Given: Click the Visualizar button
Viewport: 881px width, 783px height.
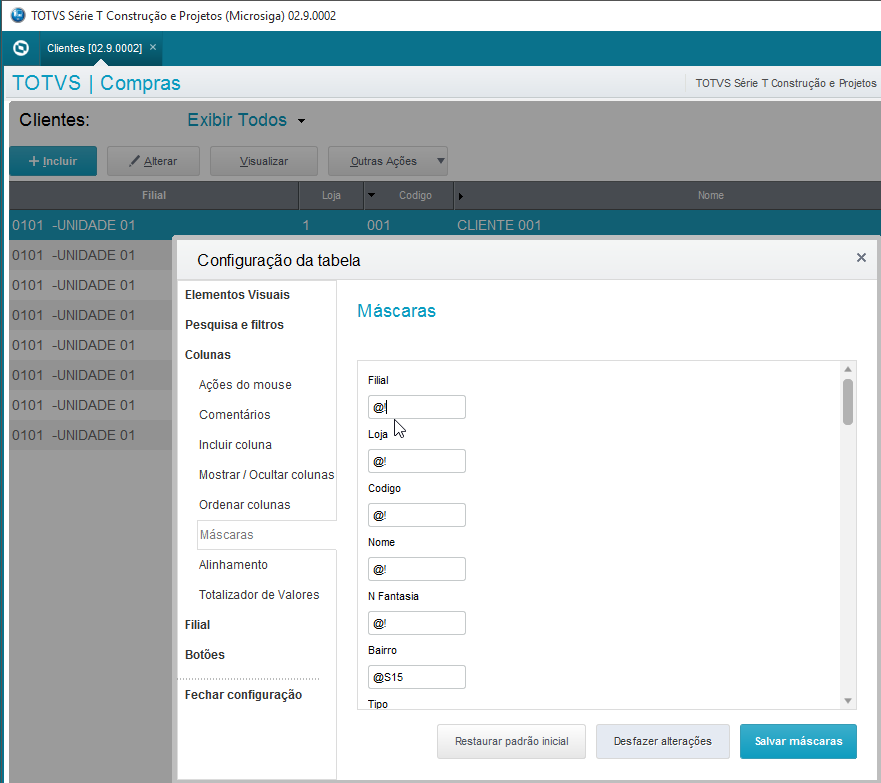Looking at the screenshot, I should pyautogui.click(x=264, y=161).
